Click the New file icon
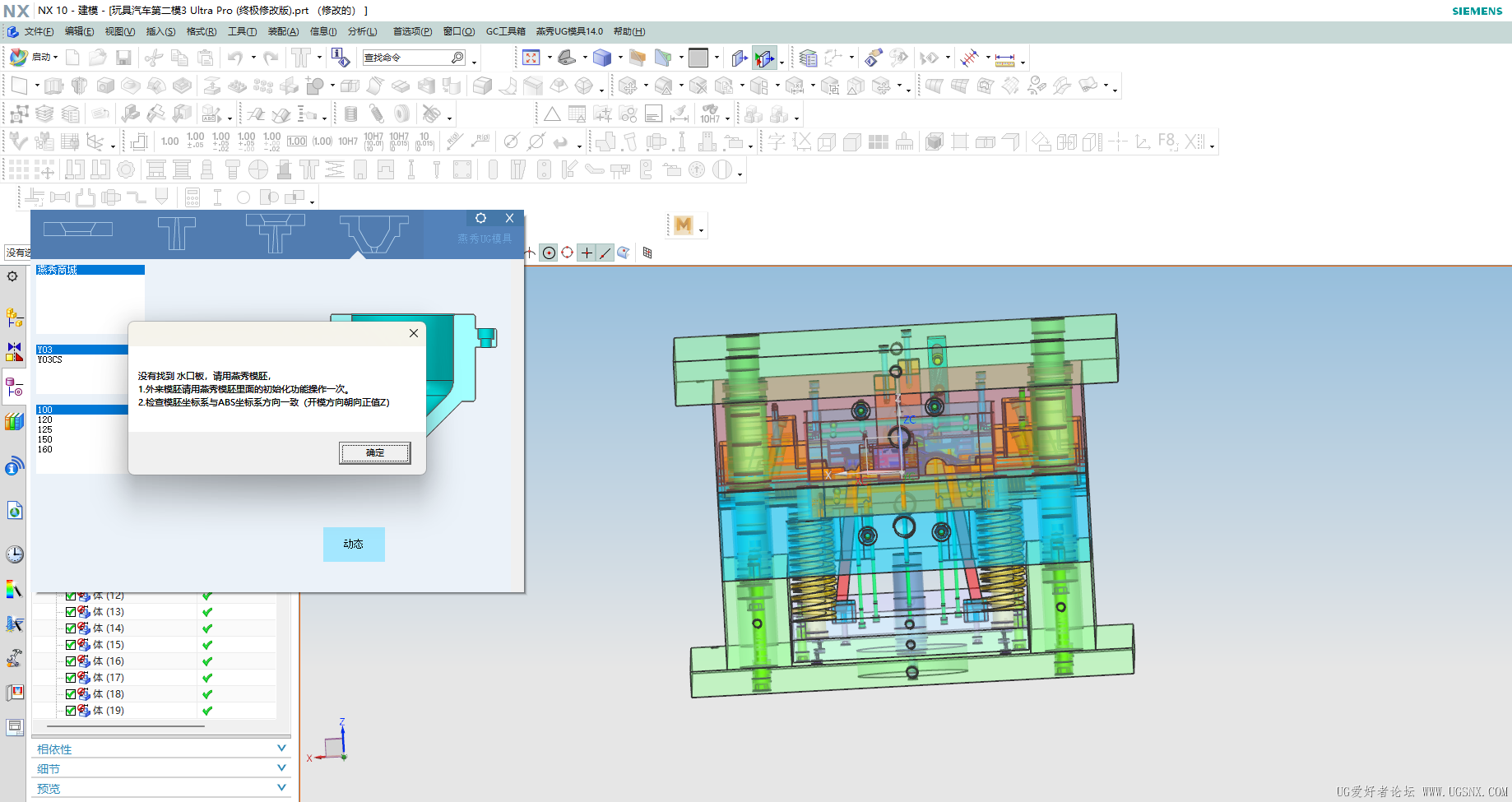This screenshot has width=1512, height=802. [x=72, y=58]
